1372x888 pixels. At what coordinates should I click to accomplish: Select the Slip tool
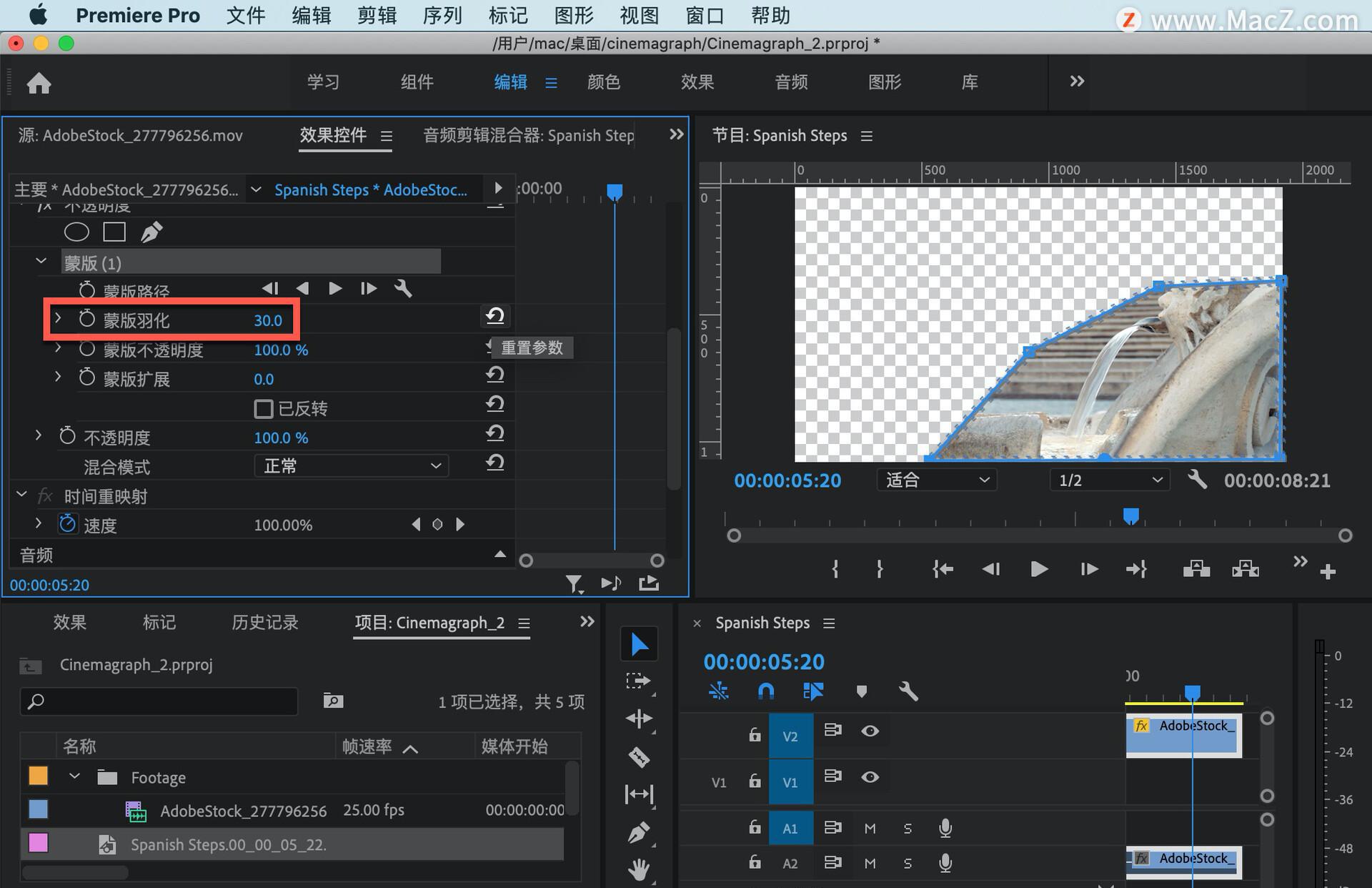point(639,794)
